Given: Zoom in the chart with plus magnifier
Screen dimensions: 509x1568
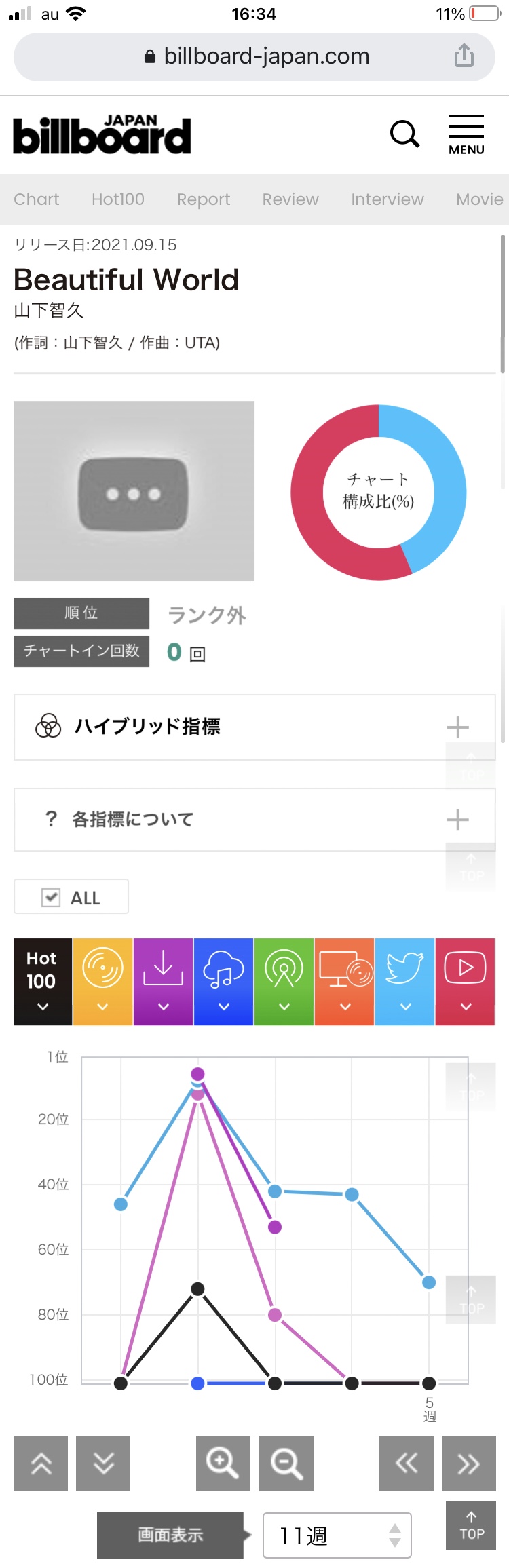Looking at the screenshot, I should (223, 1463).
